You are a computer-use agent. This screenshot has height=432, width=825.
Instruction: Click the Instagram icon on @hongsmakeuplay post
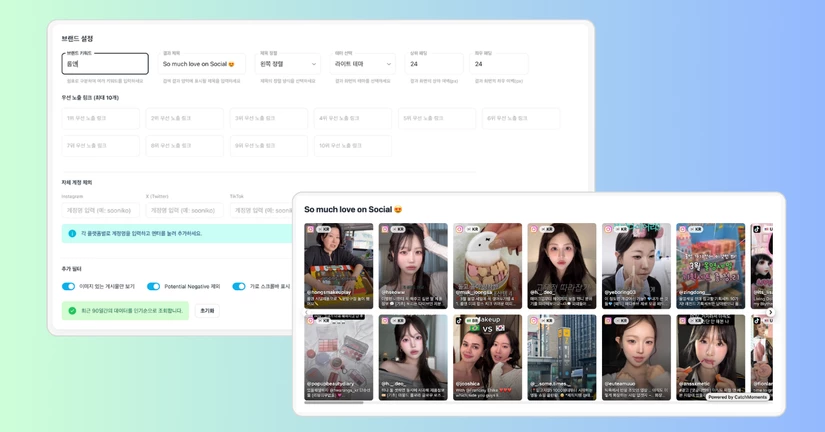click(311, 229)
